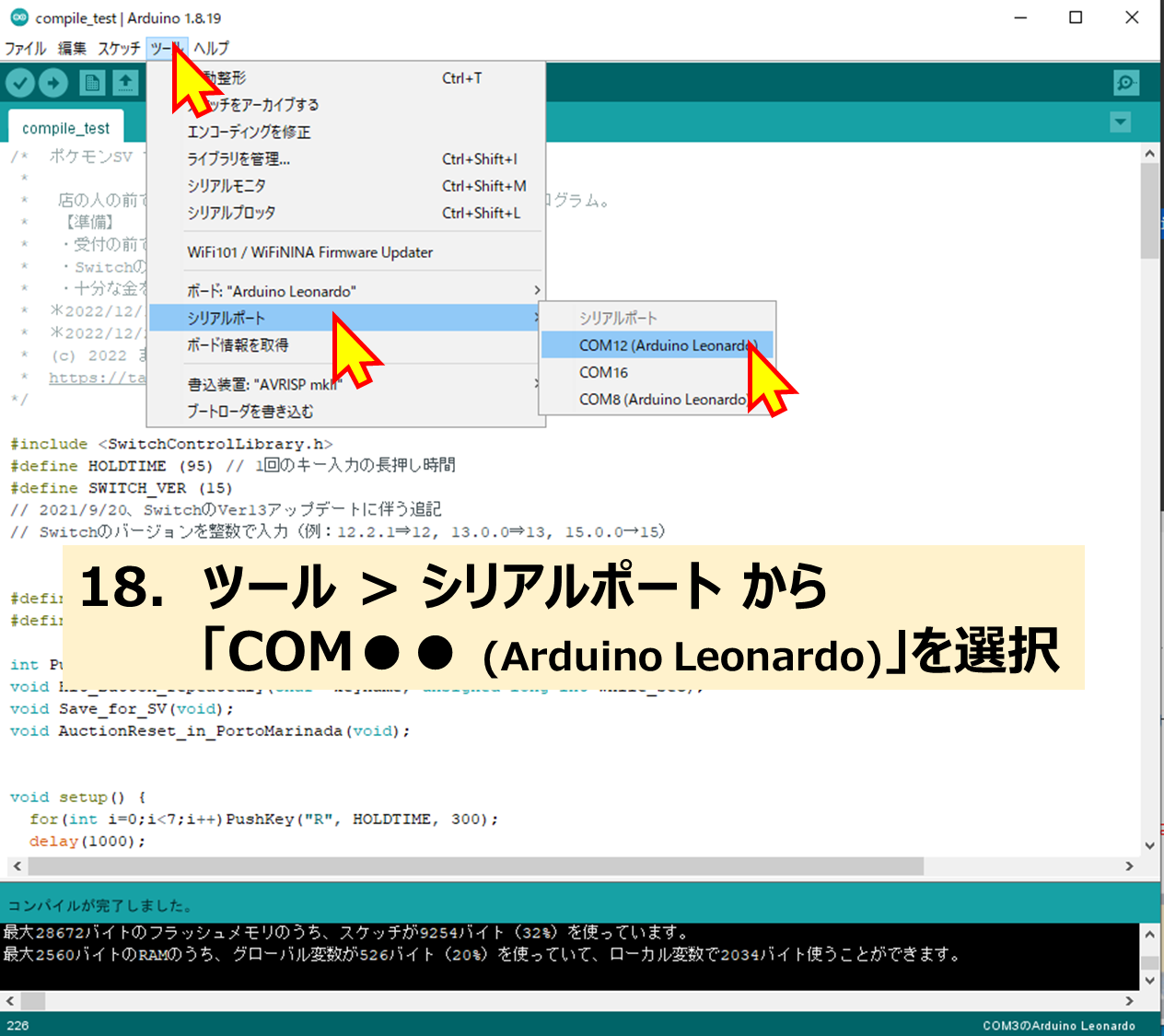Select COM12 (Arduino Leonardo) serial port

658,345
